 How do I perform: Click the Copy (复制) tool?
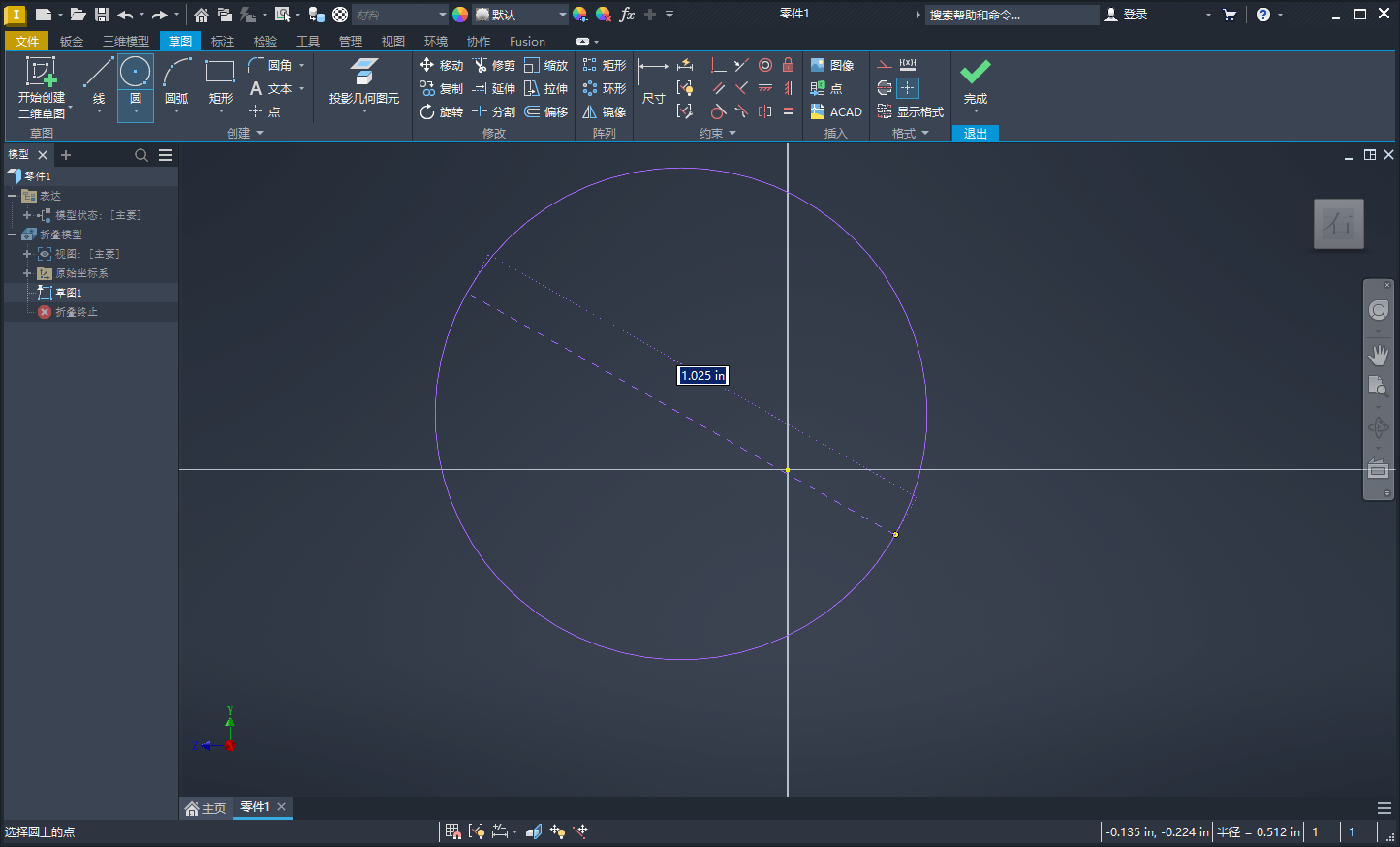pyautogui.click(x=442, y=88)
